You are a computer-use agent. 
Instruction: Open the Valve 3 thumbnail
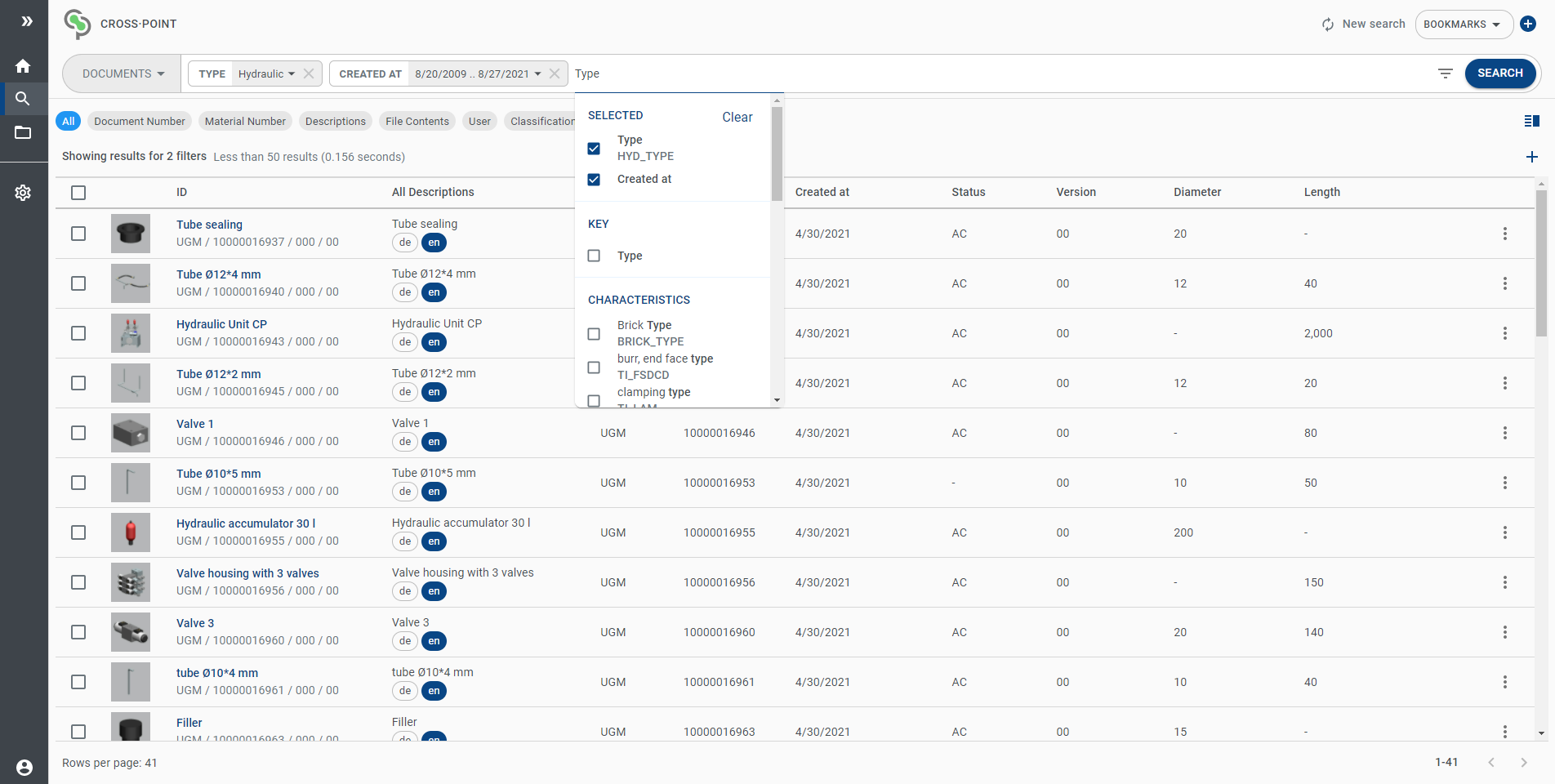tap(131, 632)
